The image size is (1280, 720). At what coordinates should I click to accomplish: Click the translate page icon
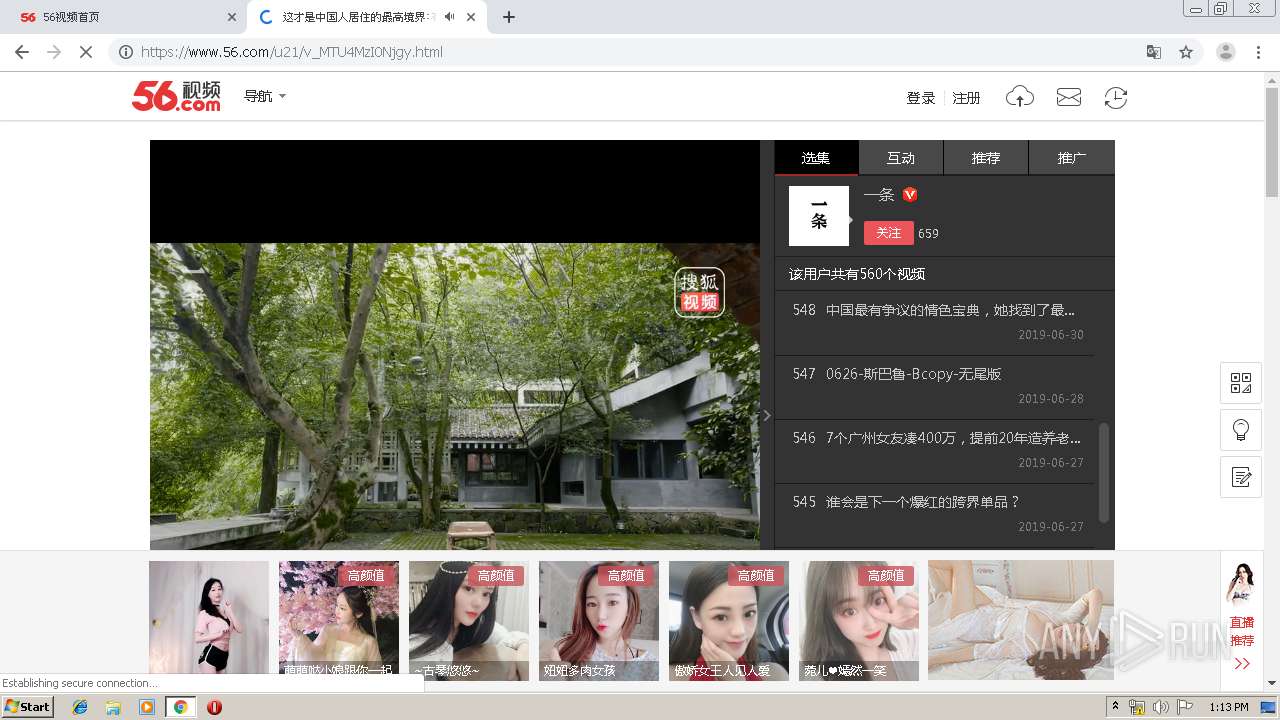tap(1154, 52)
